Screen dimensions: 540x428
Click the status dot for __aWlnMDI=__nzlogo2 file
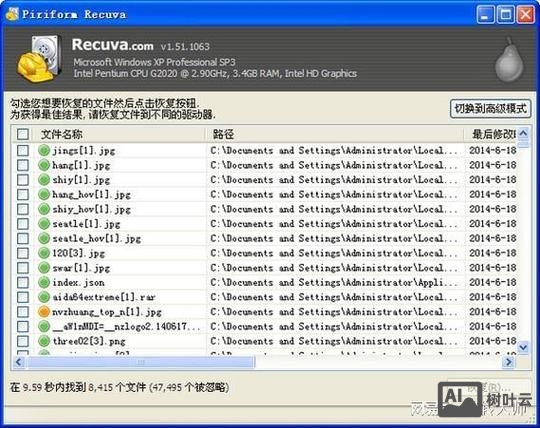(x=44, y=326)
